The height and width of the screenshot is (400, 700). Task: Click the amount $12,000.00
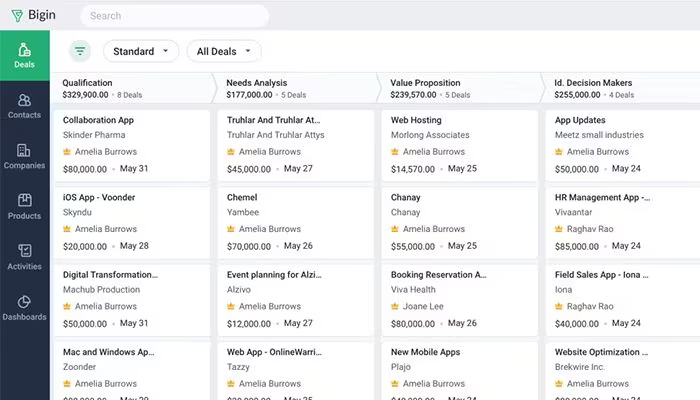249,324
